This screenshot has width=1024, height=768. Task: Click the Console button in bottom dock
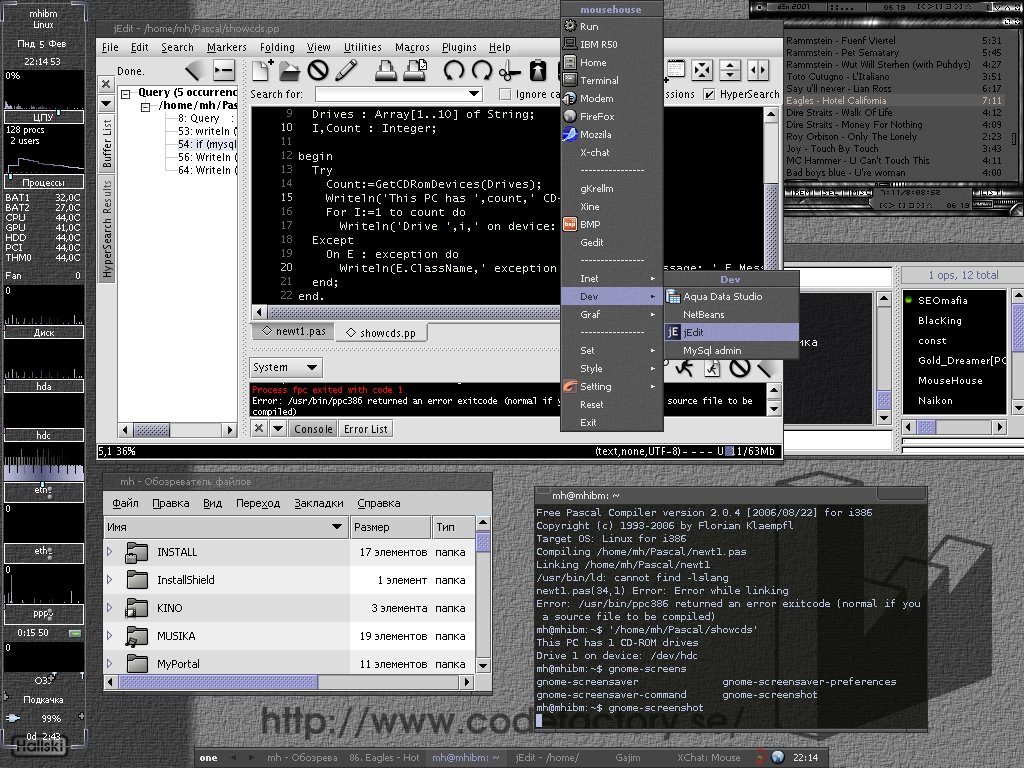click(313, 429)
